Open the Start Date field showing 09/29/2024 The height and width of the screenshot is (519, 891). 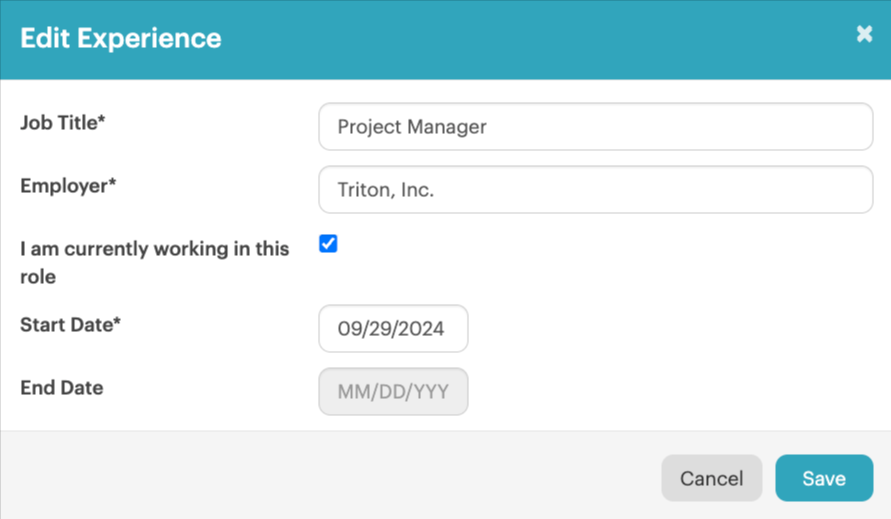click(393, 329)
